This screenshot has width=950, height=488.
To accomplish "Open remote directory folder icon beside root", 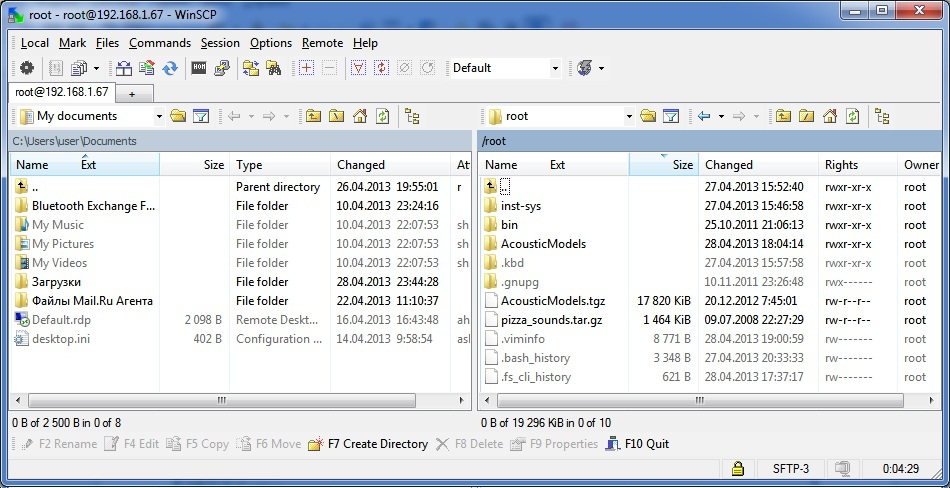I will click(x=648, y=116).
